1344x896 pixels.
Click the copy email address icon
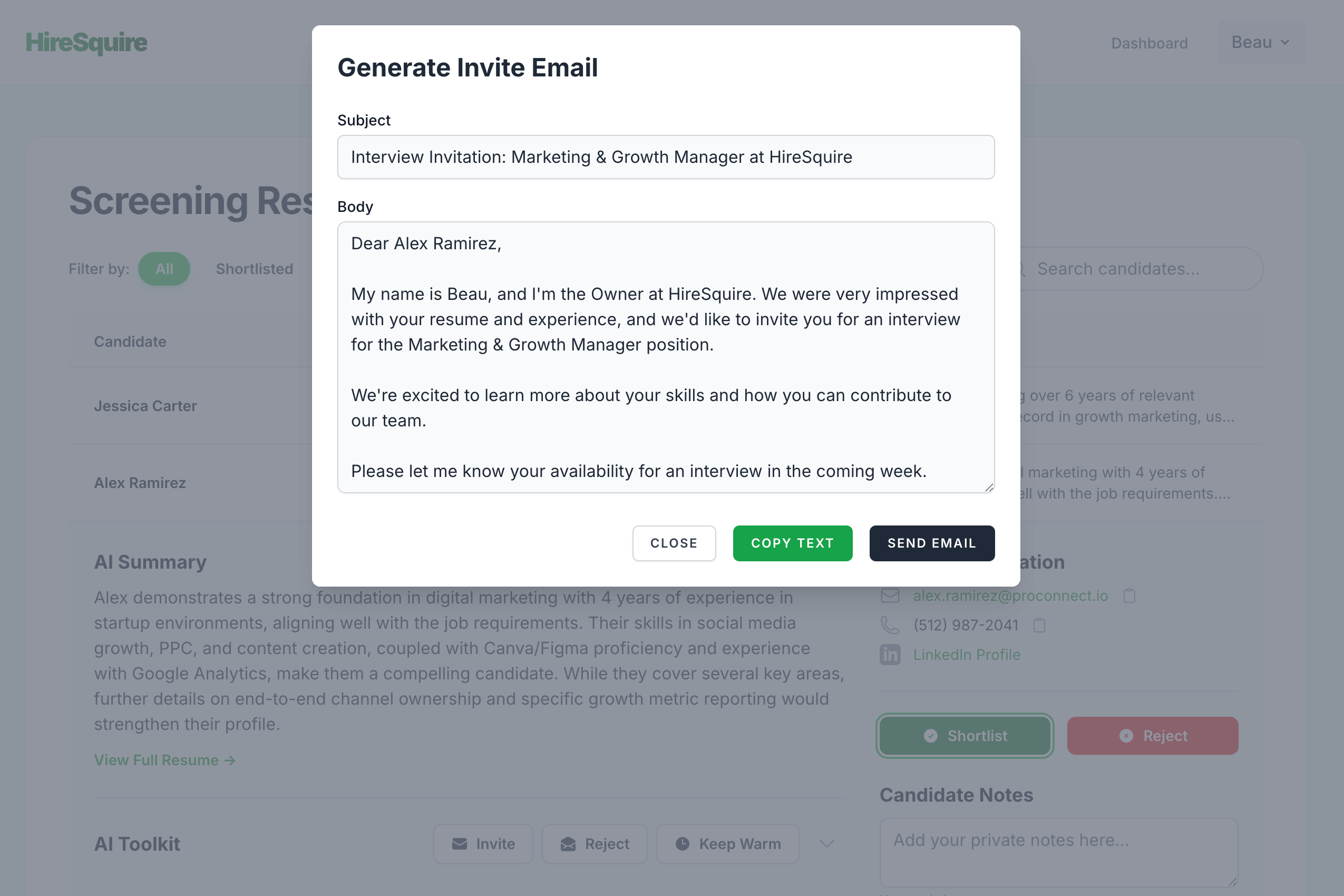click(1129, 596)
